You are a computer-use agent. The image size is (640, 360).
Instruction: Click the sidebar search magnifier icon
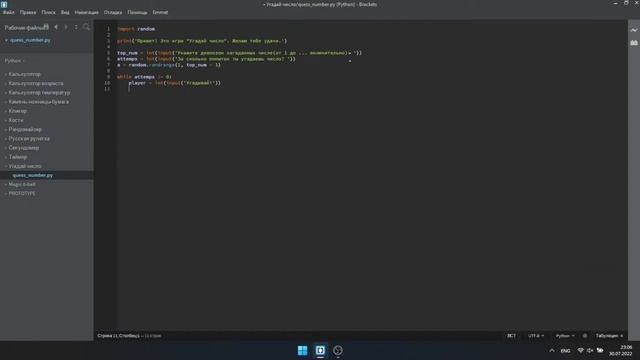[x=86, y=27]
